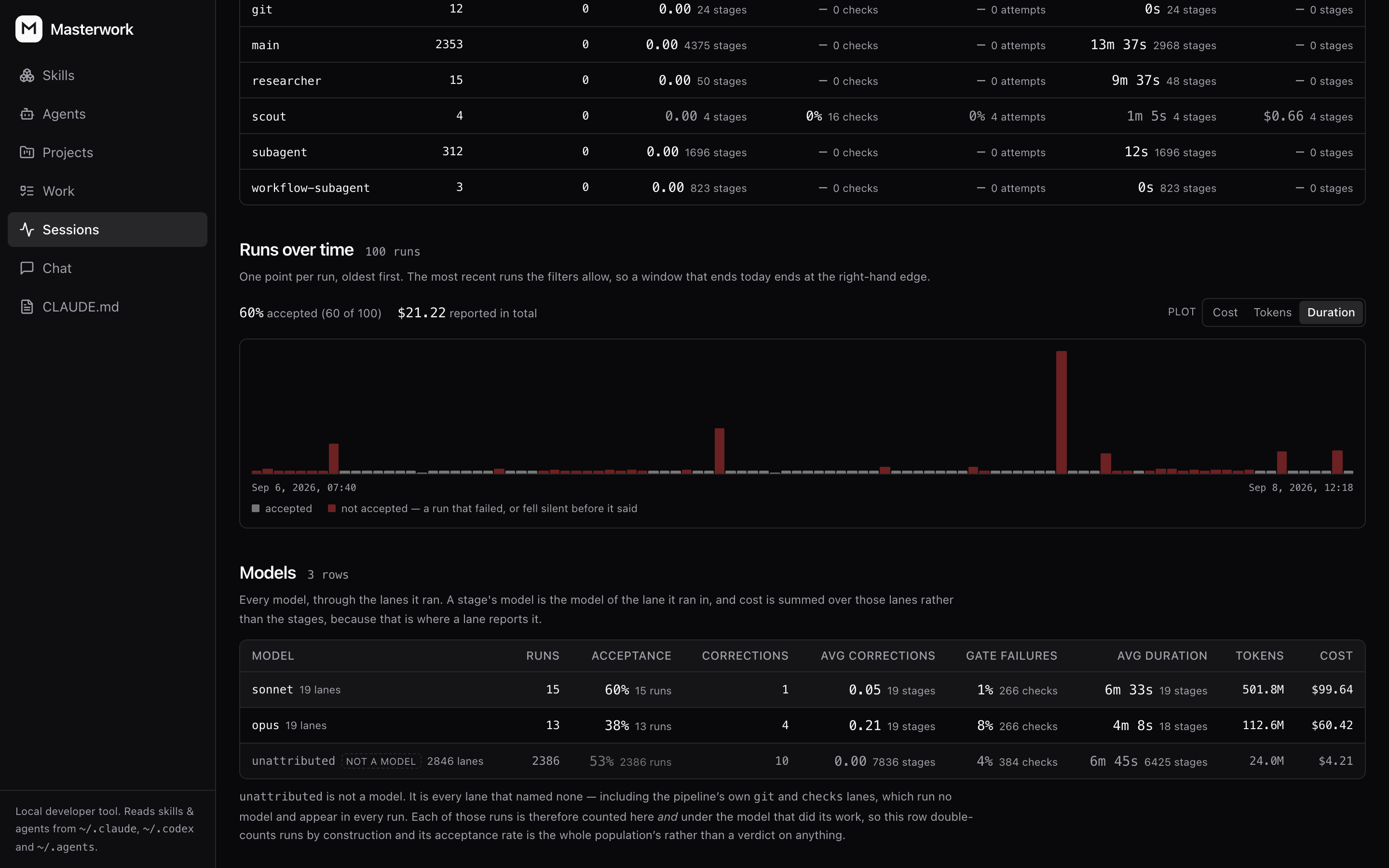Click the tallest red bar in chart

[x=1061, y=412]
